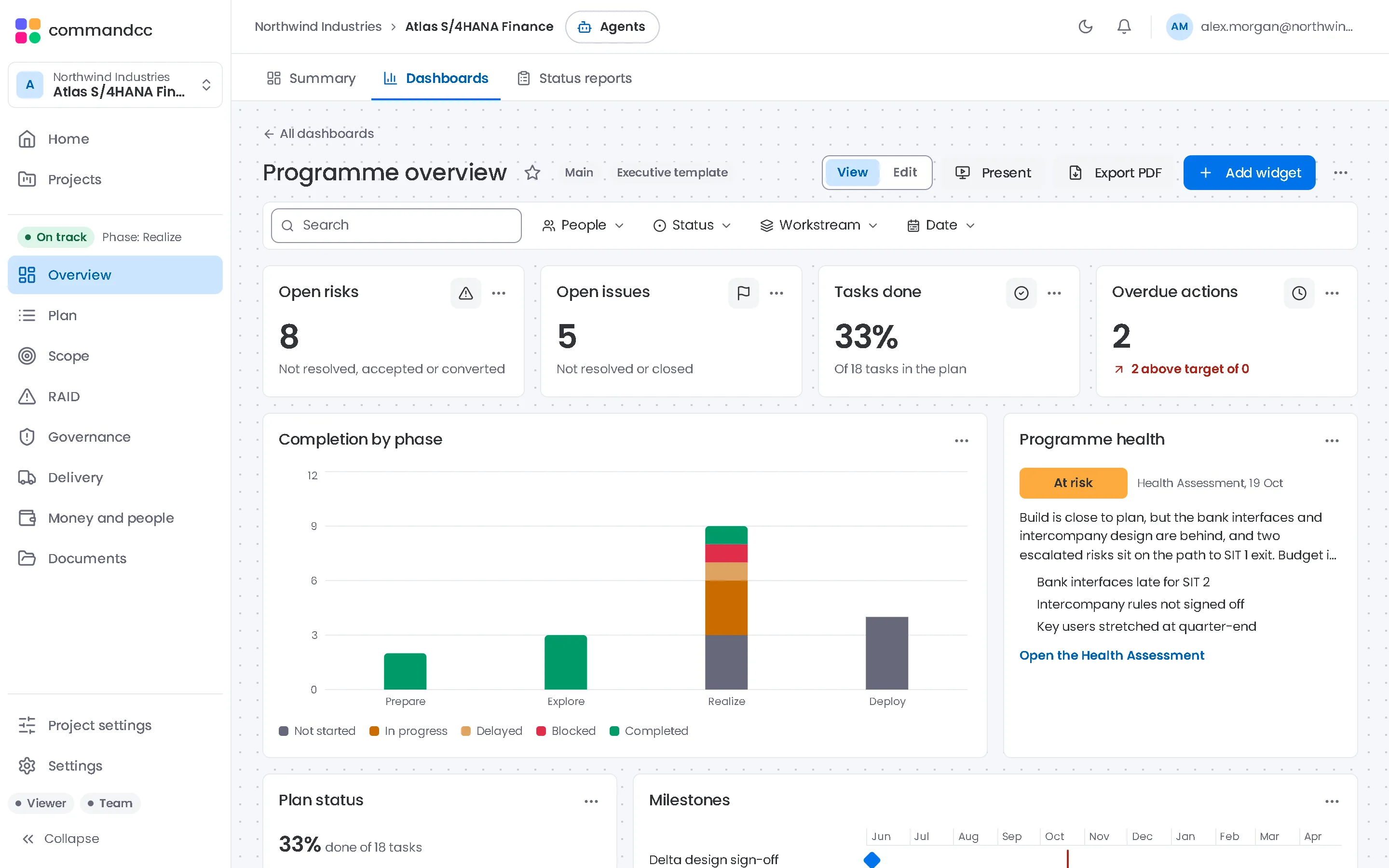
Task: Open dashboard more options next to Add widget
Action: (x=1341, y=172)
